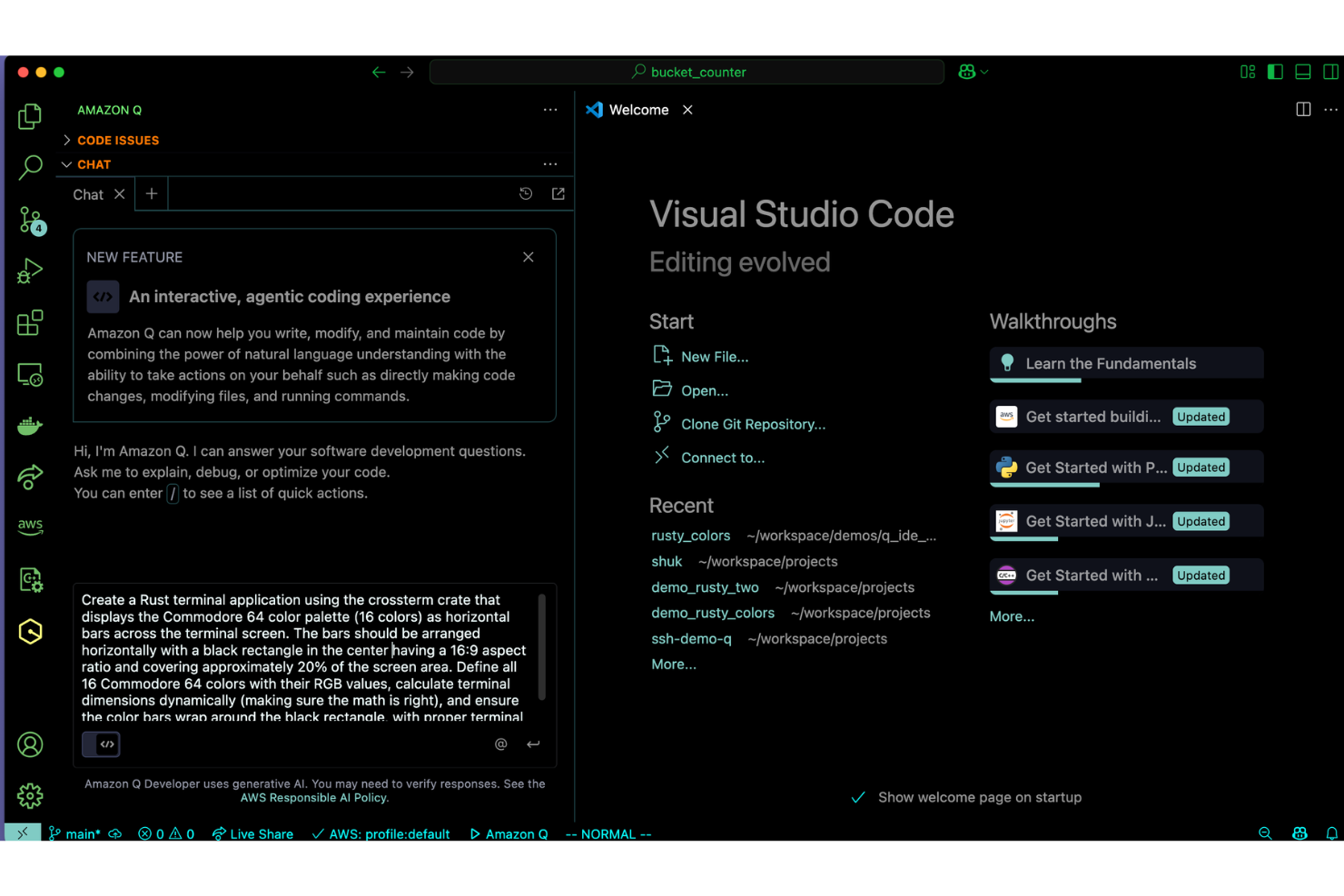The height and width of the screenshot is (896, 1344).
Task: Open the Amazon Q hexagon icon
Action: point(30,632)
